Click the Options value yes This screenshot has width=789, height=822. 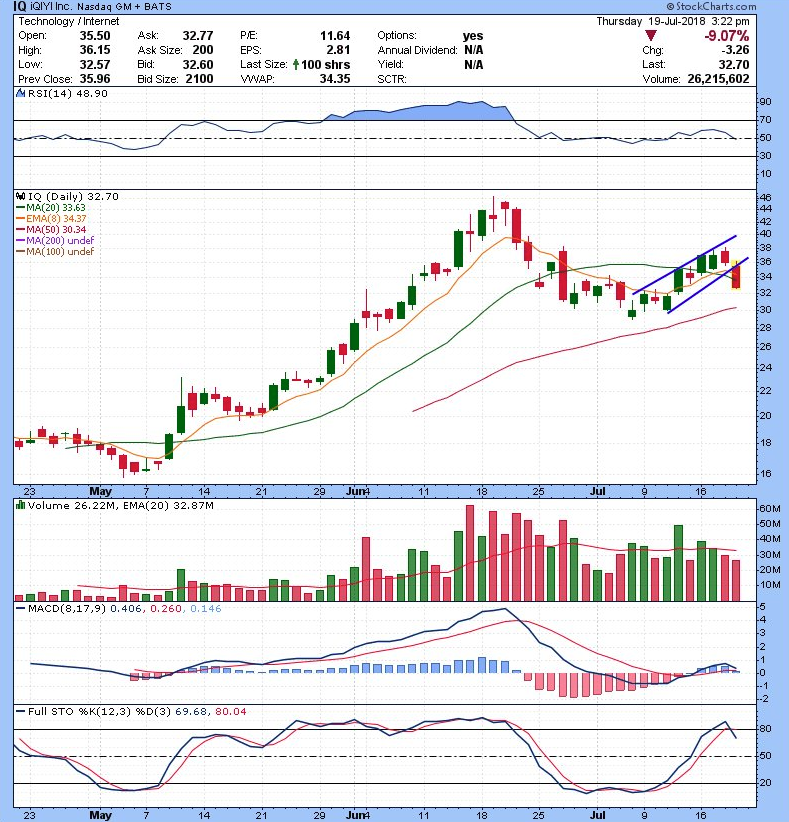(473, 36)
